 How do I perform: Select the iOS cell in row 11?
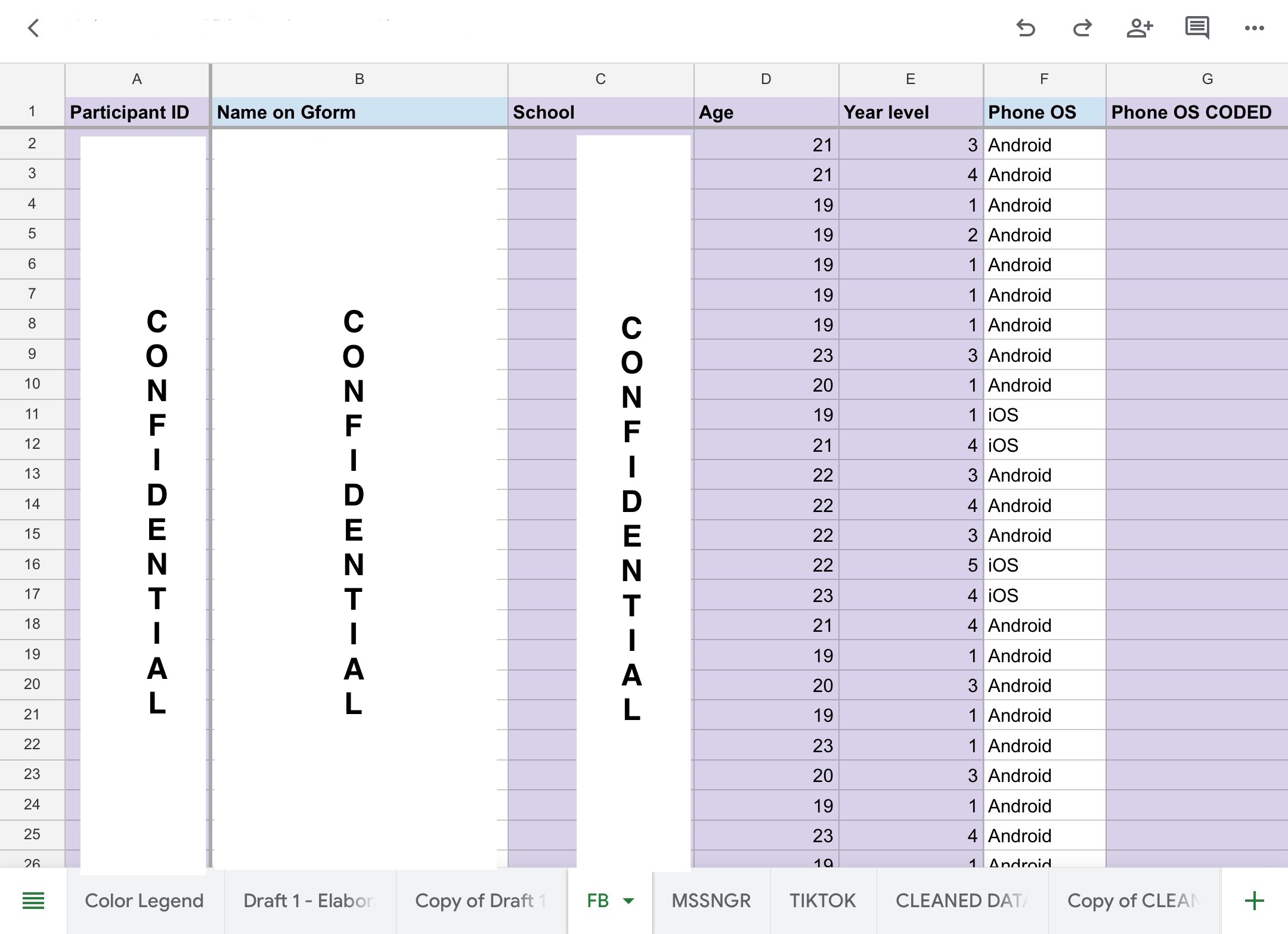(x=1044, y=415)
